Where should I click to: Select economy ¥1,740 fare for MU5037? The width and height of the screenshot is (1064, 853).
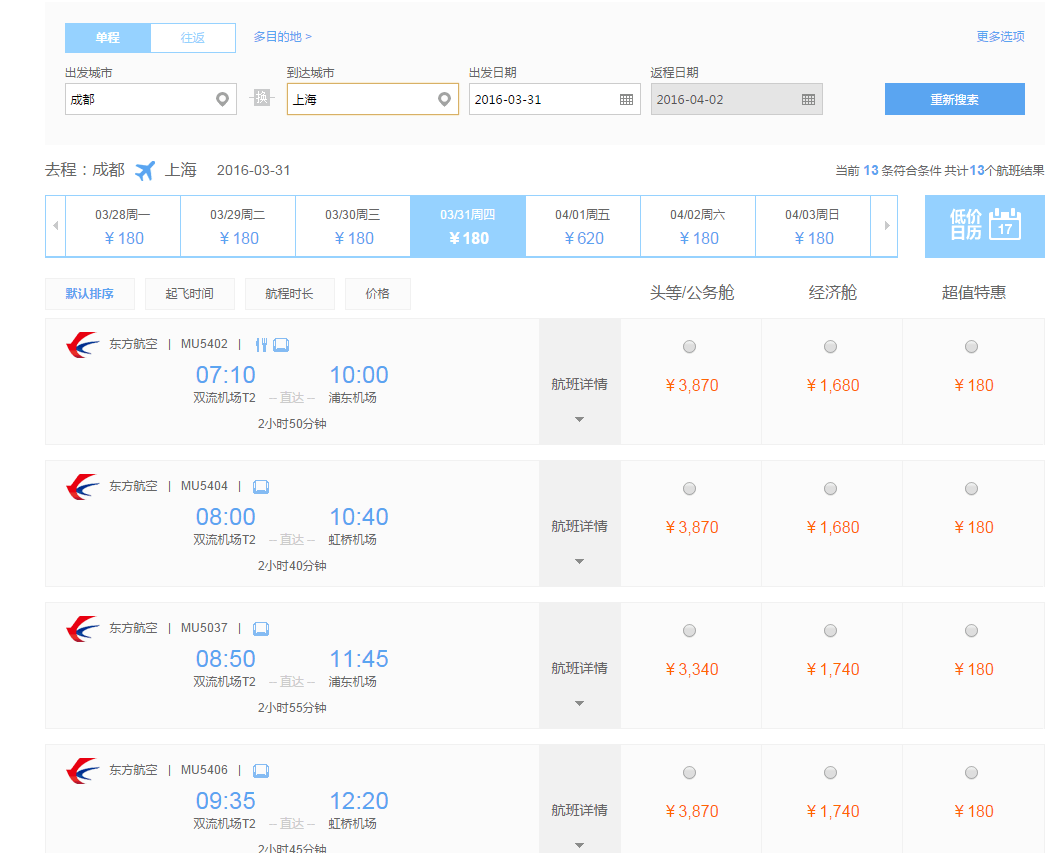(831, 630)
